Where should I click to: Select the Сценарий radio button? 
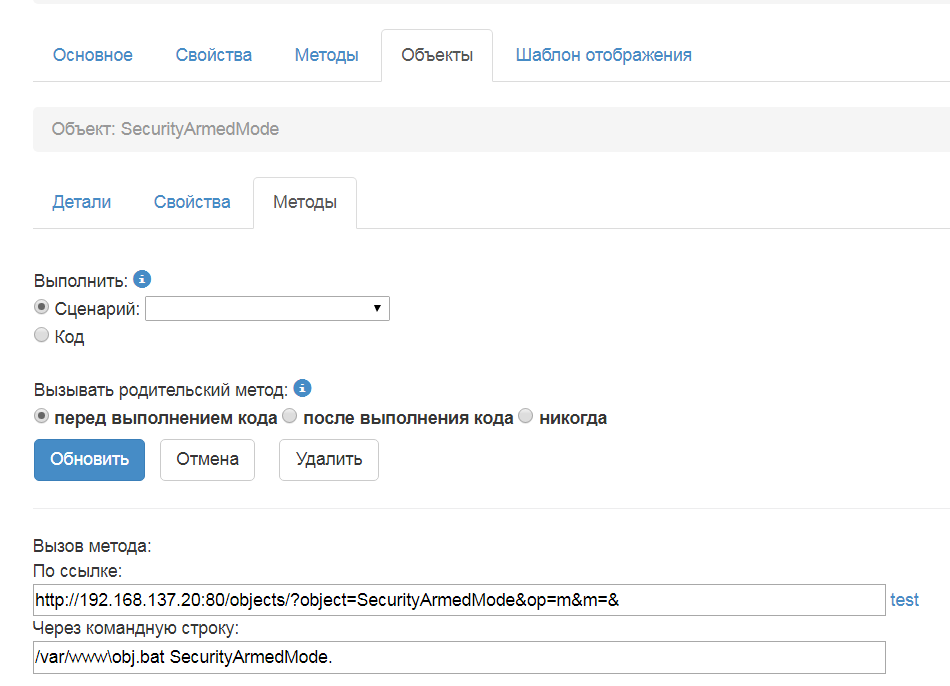[x=42, y=308]
